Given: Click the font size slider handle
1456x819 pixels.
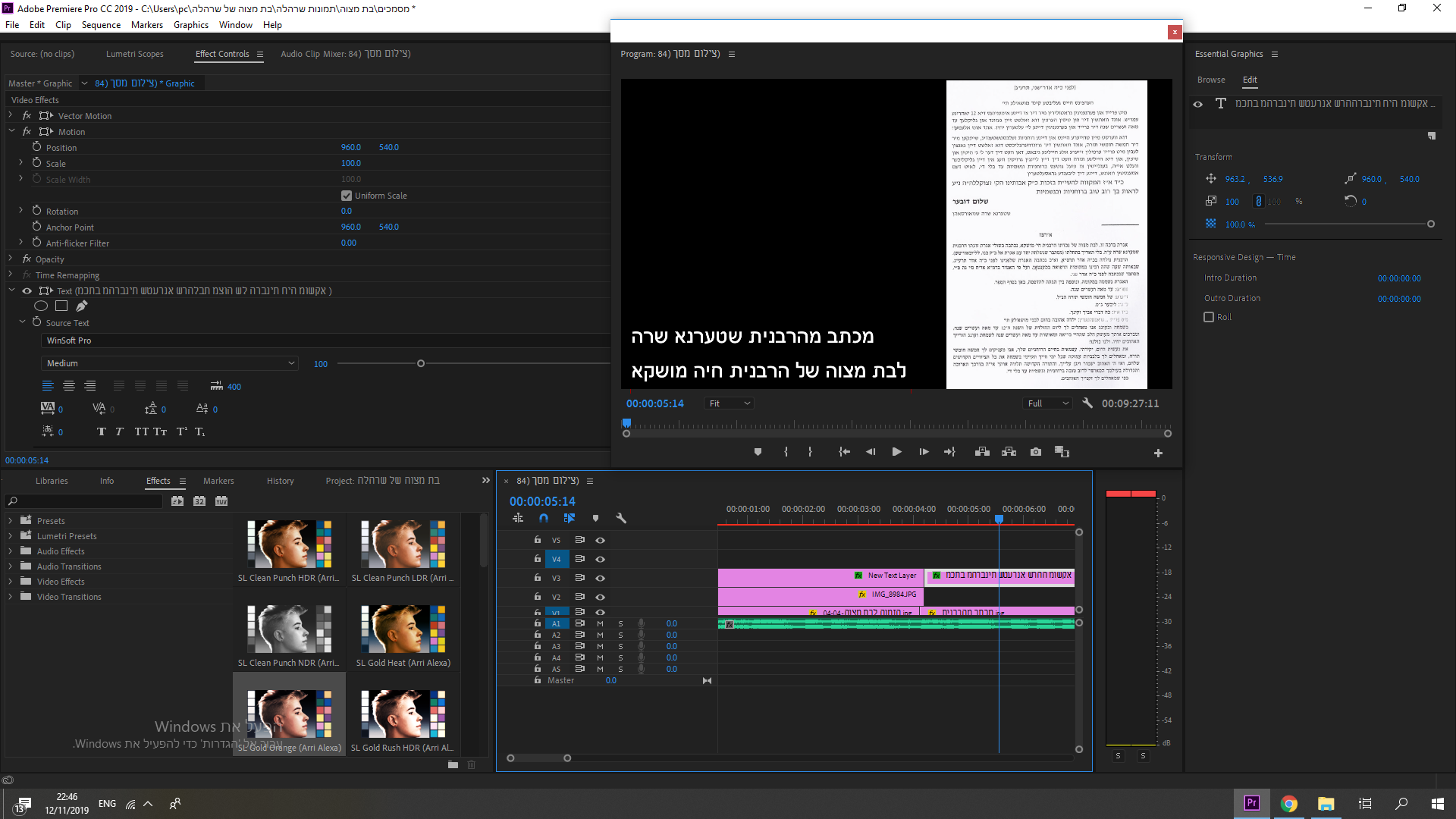Looking at the screenshot, I should point(421,363).
